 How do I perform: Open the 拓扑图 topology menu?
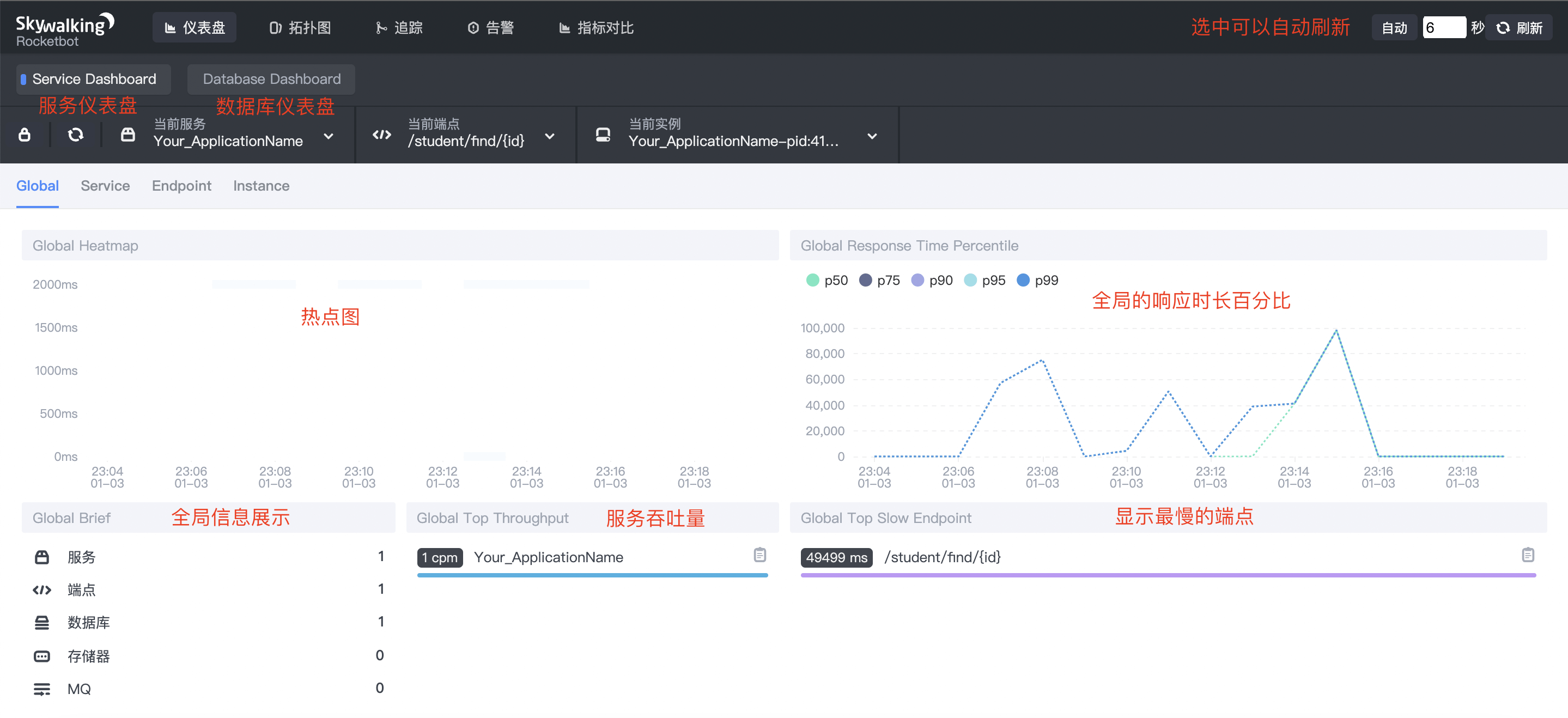[300, 28]
